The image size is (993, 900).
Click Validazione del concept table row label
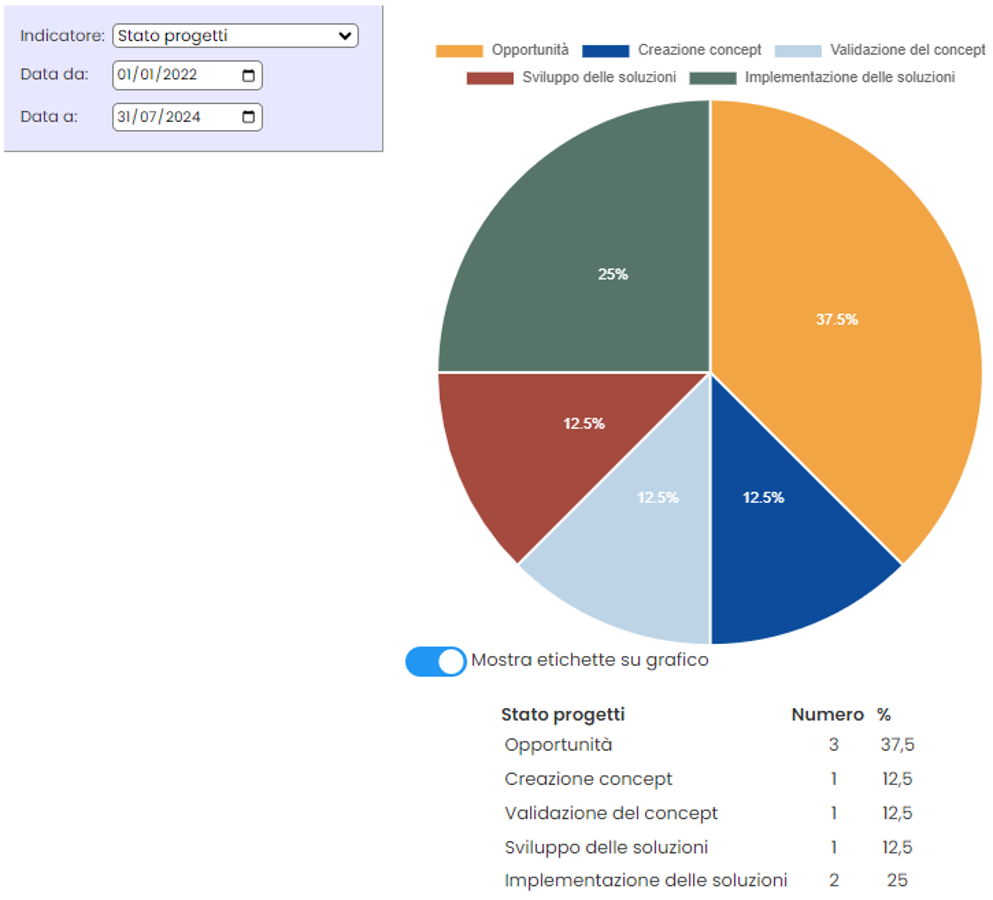click(611, 813)
